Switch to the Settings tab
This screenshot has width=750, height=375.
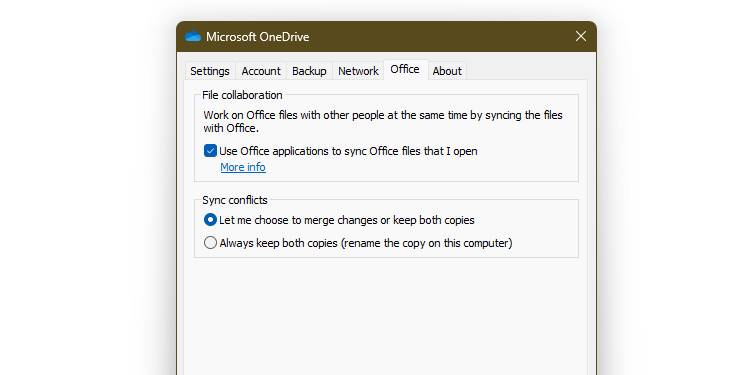pyautogui.click(x=210, y=71)
